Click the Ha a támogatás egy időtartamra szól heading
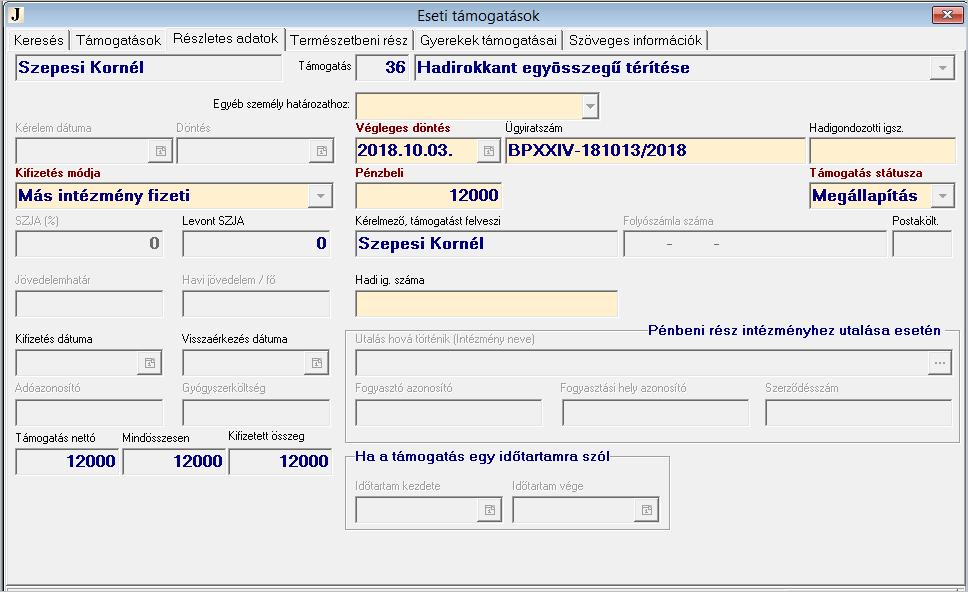The height and width of the screenshot is (592, 968). [482, 457]
